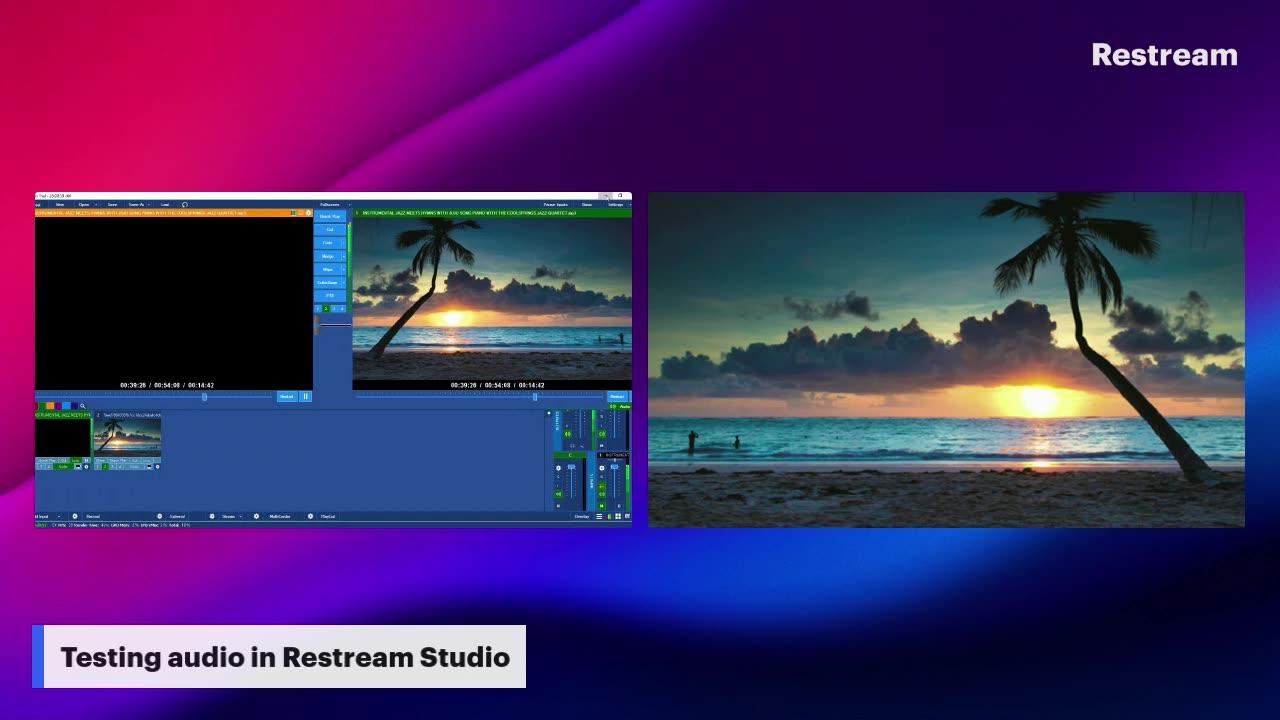The height and width of the screenshot is (720, 1280).
Task: Switch to list view icon near Overlay
Action: coord(599,517)
